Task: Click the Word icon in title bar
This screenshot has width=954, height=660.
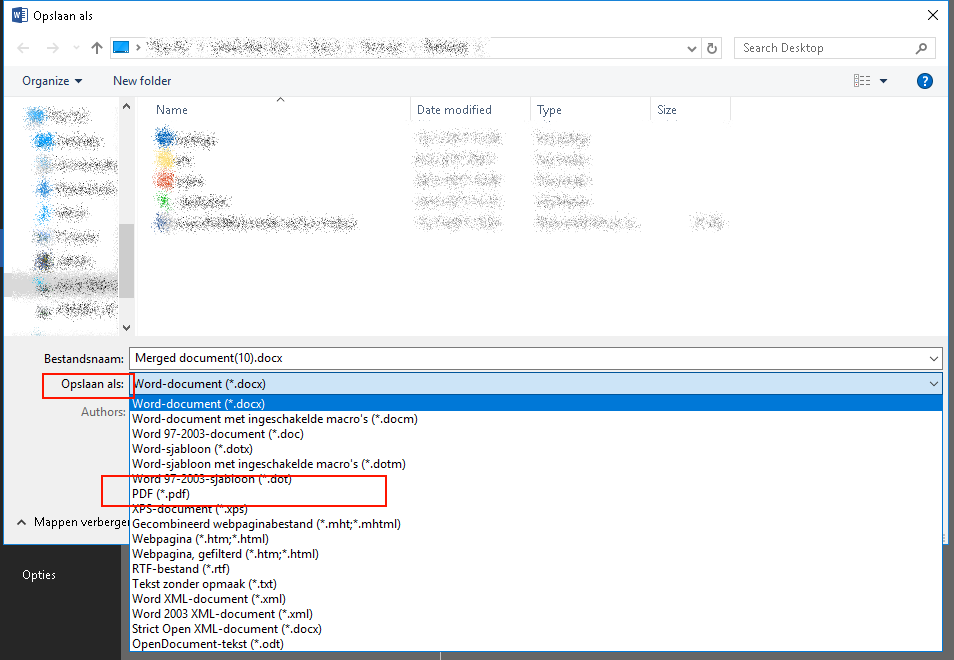Action: point(19,15)
